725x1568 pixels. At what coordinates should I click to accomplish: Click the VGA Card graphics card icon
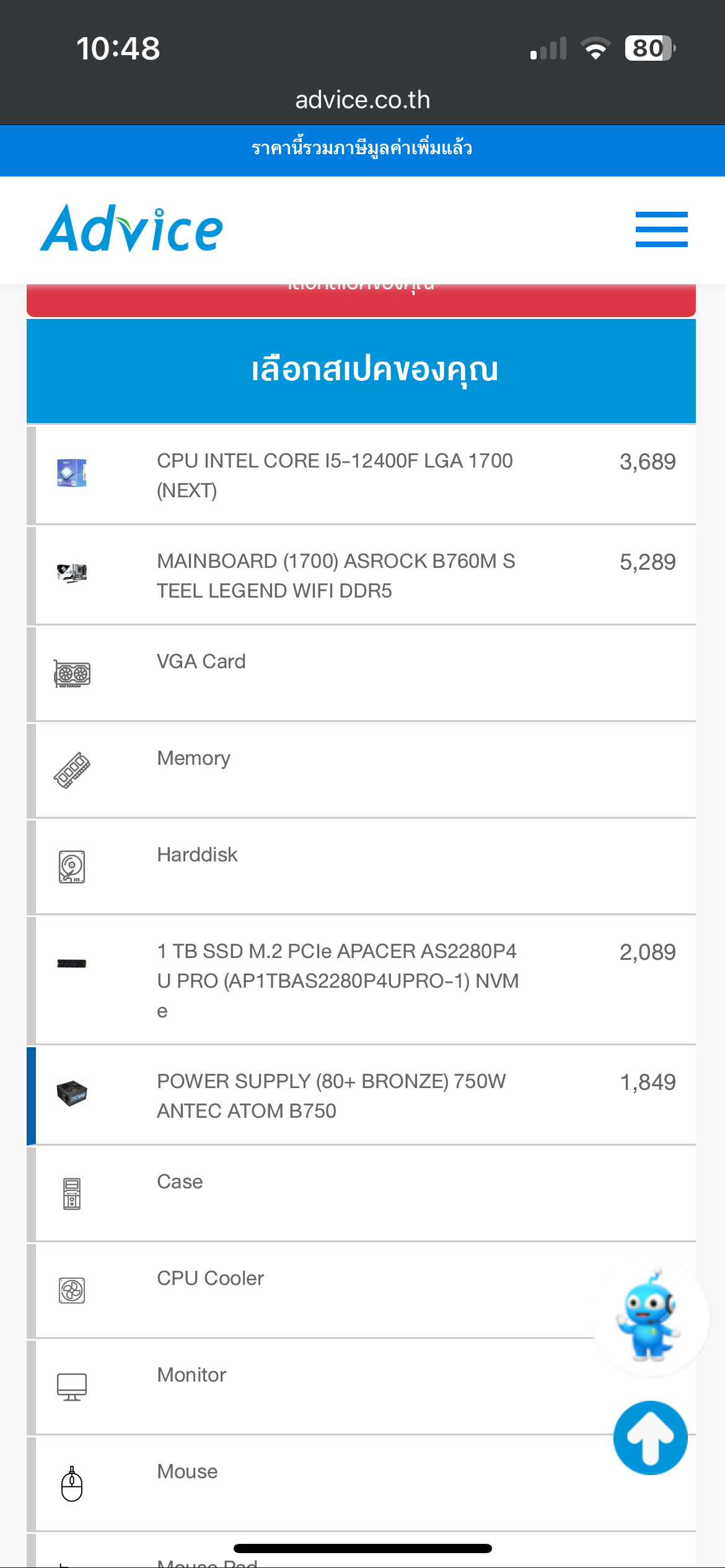(72, 674)
